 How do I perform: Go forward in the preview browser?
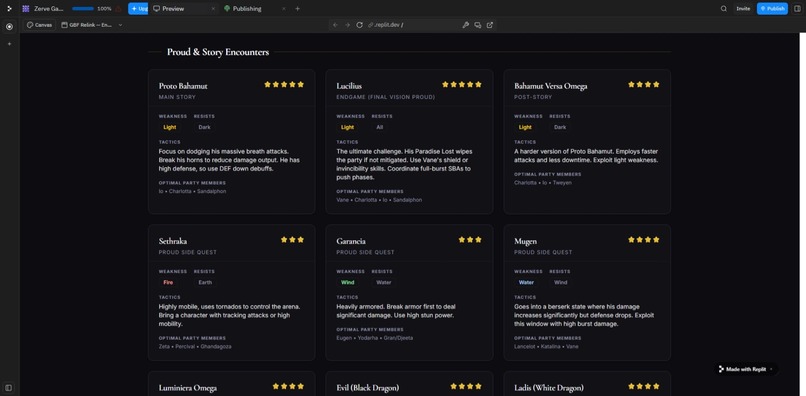(x=347, y=25)
